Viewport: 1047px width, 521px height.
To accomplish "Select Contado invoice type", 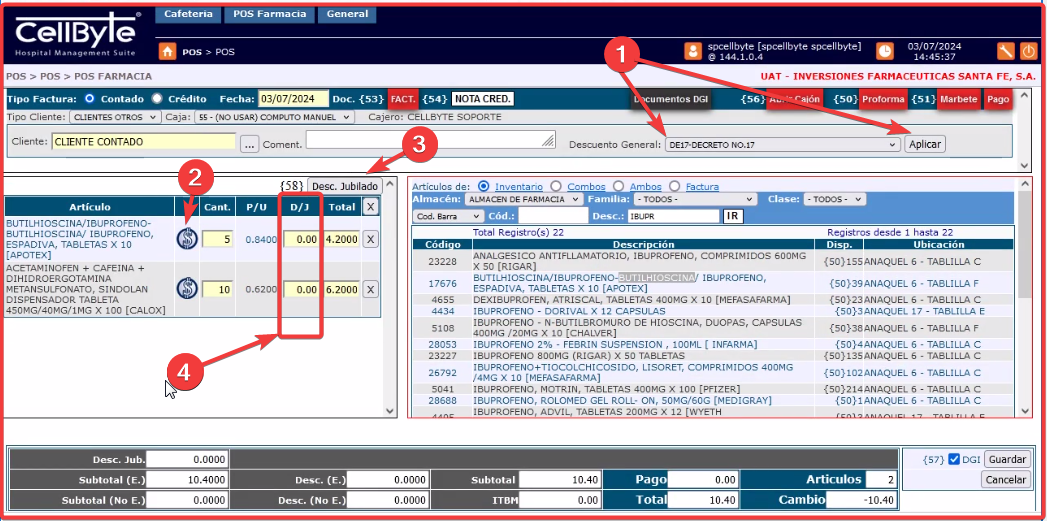I will [90, 98].
